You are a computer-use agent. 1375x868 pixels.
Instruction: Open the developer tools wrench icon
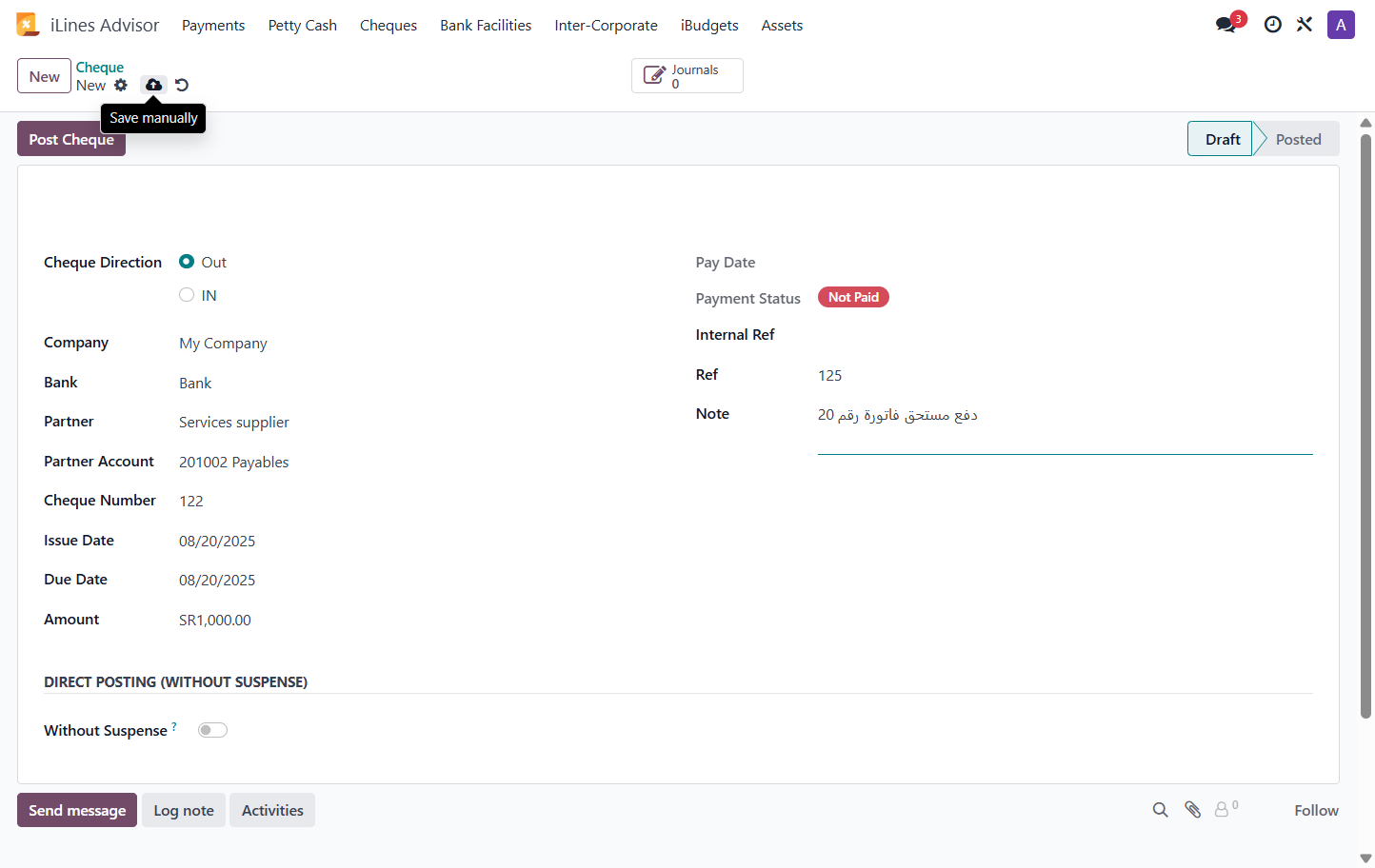point(1305,25)
